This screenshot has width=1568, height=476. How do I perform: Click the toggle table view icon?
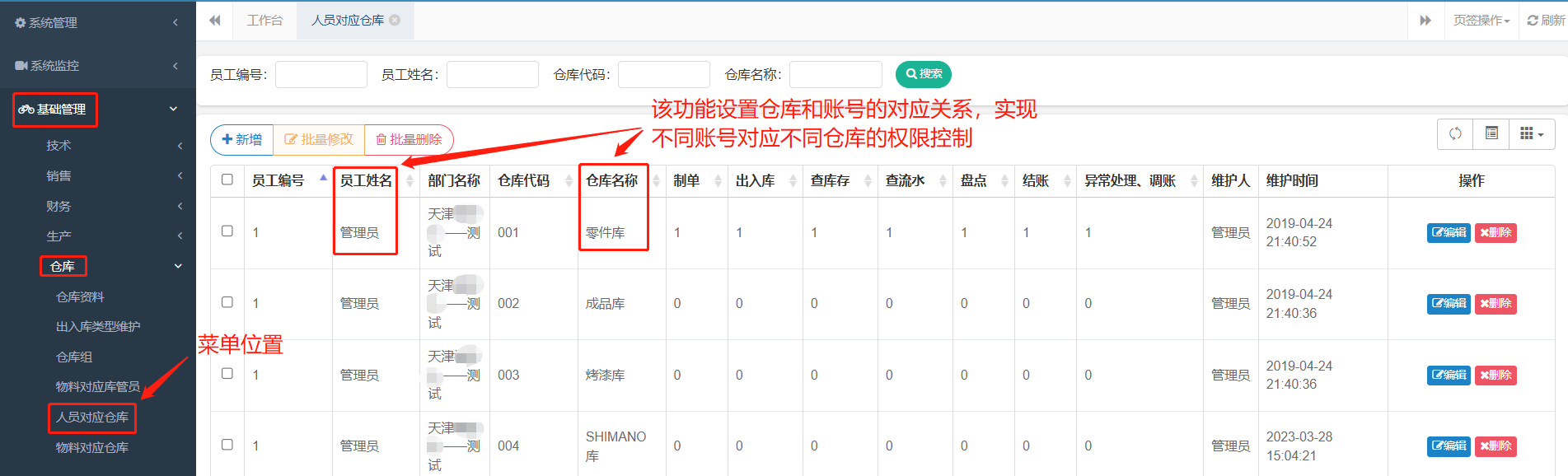[x=1491, y=134]
